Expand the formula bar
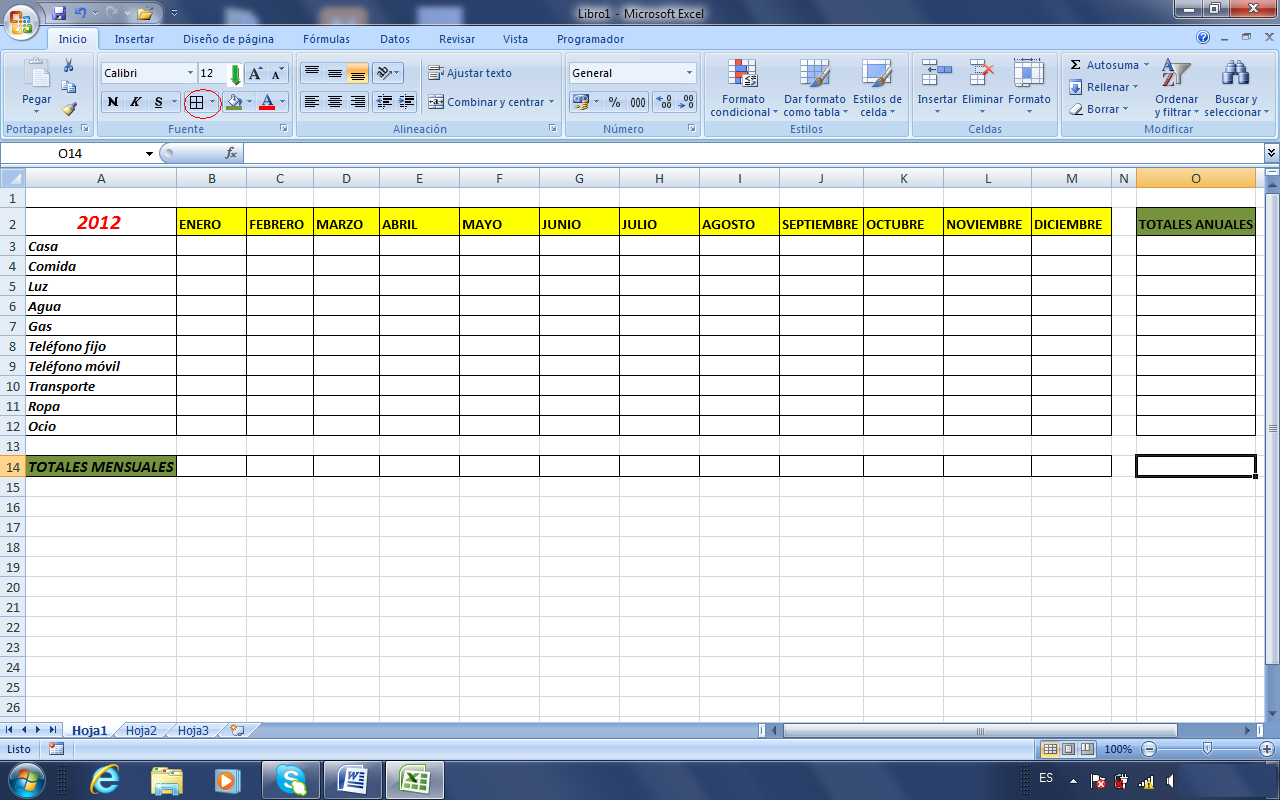 click(1271, 153)
